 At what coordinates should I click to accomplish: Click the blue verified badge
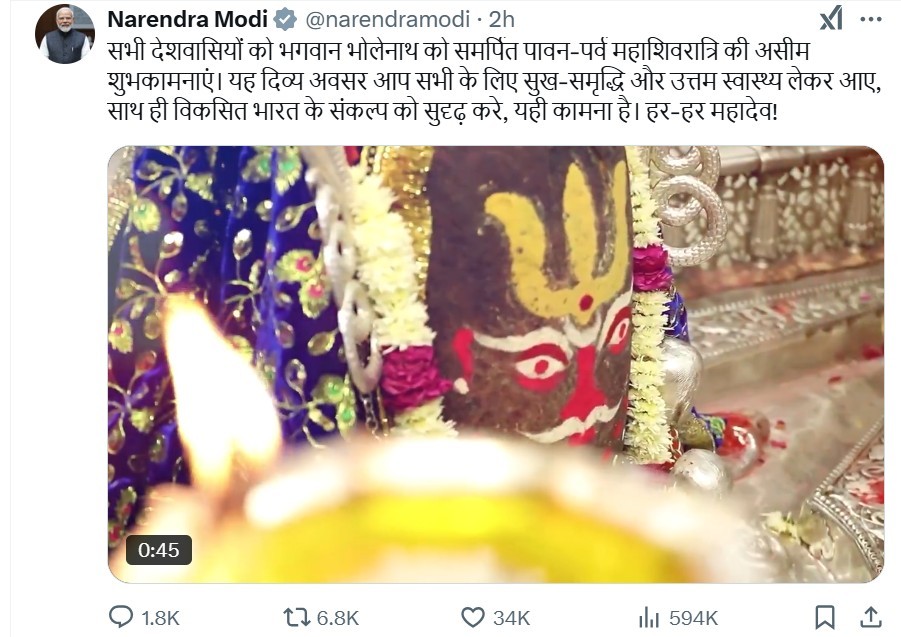pos(286,19)
